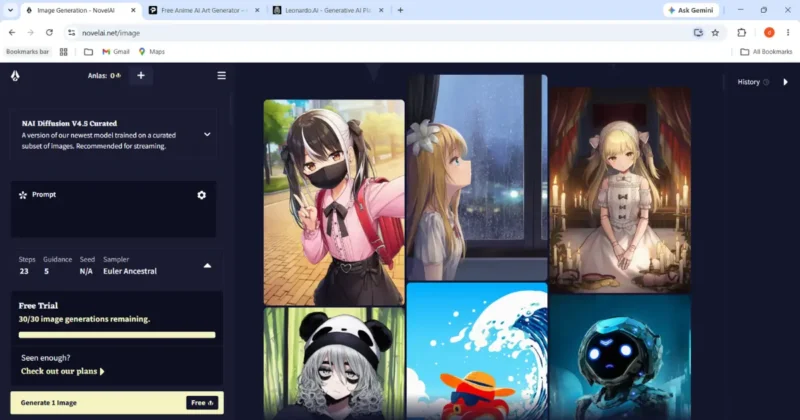Open the Extensions puzzle icon
This screenshot has height=420, width=800.
[x=741, y=33]
